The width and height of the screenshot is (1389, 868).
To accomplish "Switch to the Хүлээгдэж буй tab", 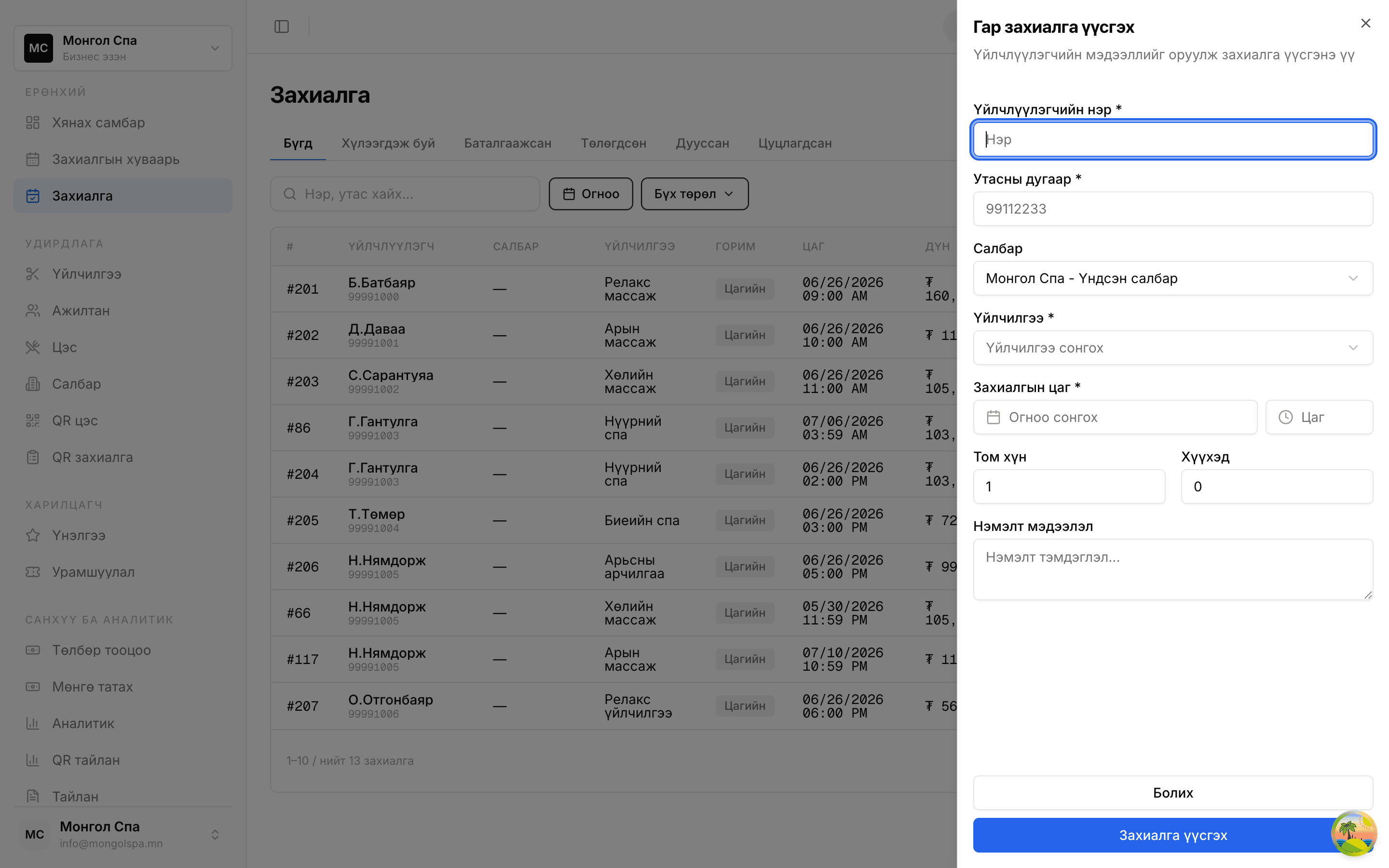I will (x=388, y=144).
